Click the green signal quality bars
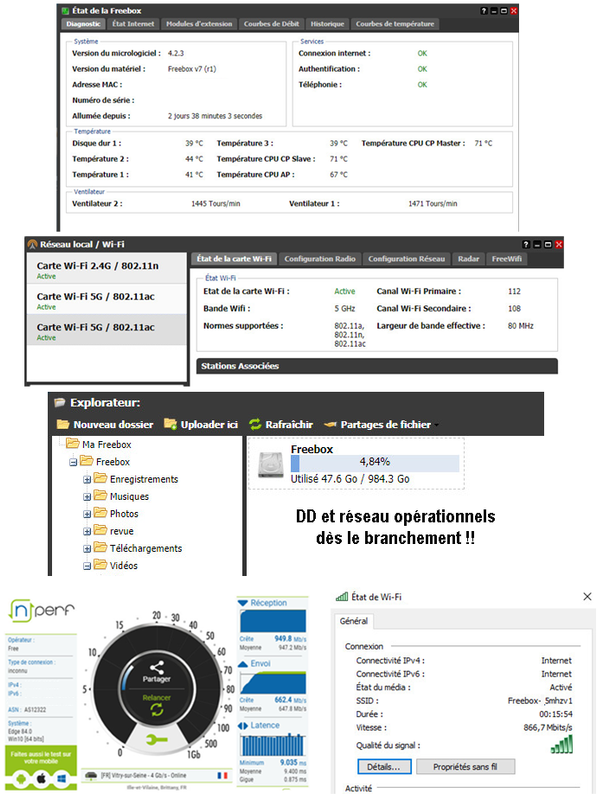Viewport: 604px width, 800px height. pyautogui.click(x=562, y=744)
